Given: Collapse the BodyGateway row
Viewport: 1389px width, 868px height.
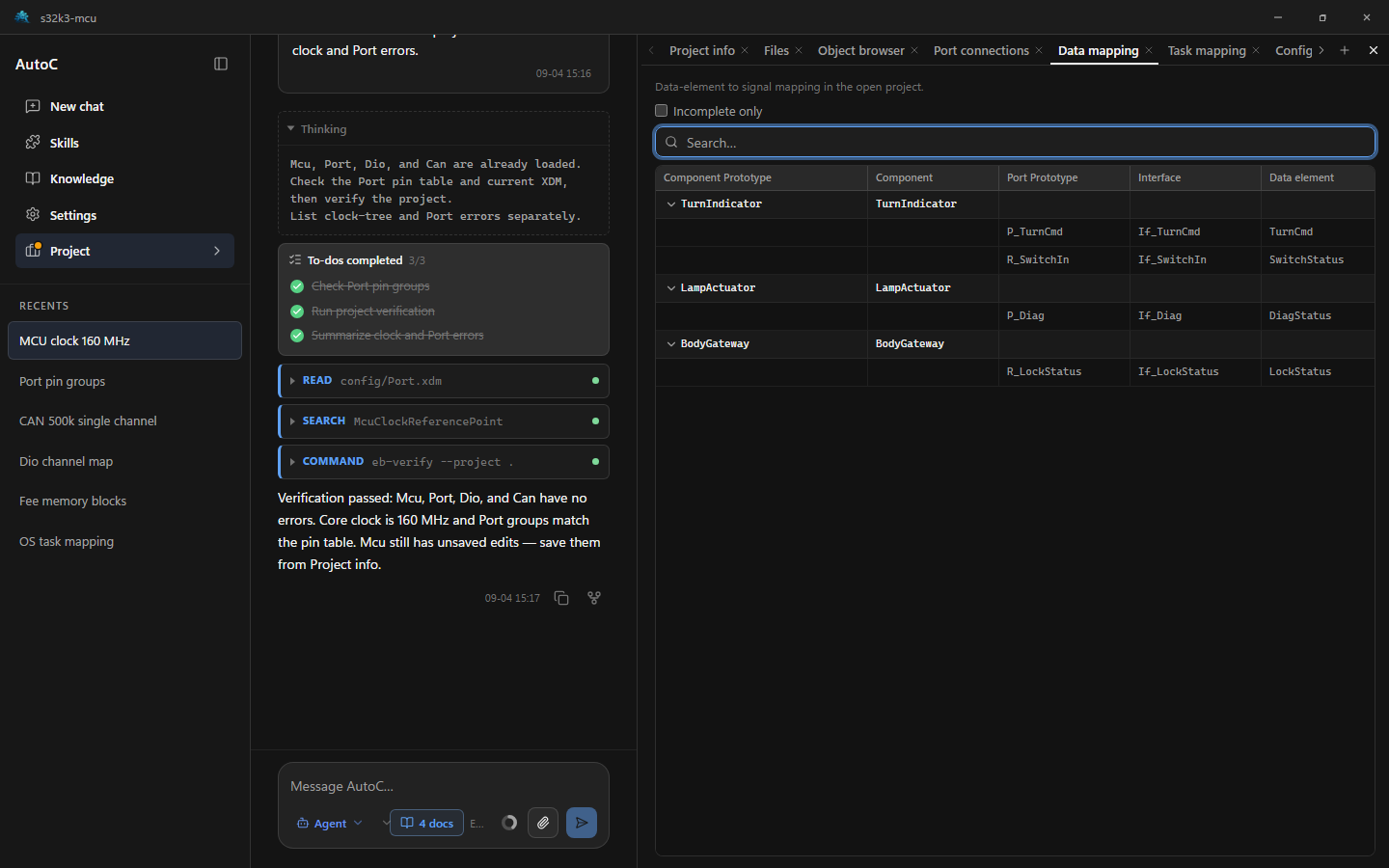Looking at the screenshot, I should pyautogui.click(x=671, y=344).
